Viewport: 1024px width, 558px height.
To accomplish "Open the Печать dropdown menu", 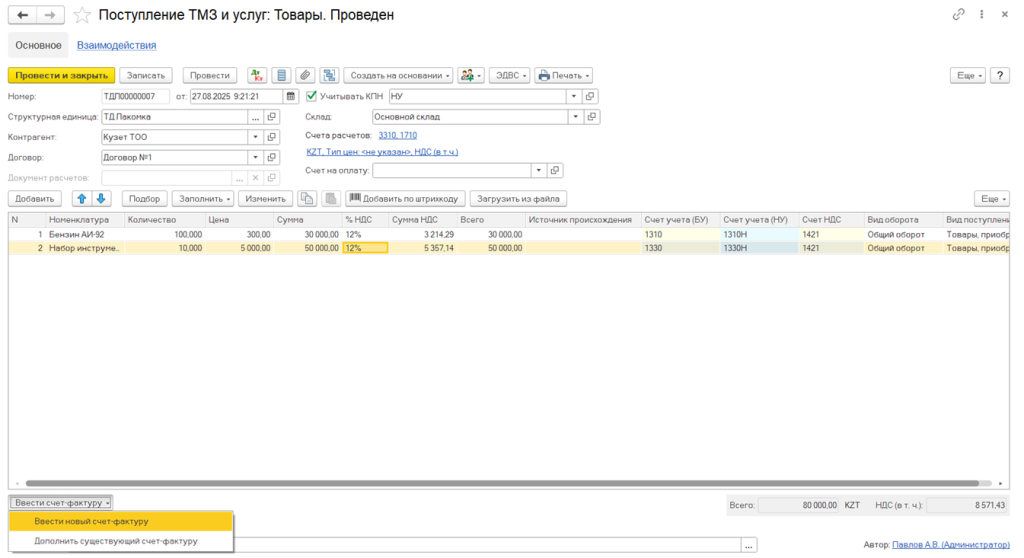I will click(563, 75).
